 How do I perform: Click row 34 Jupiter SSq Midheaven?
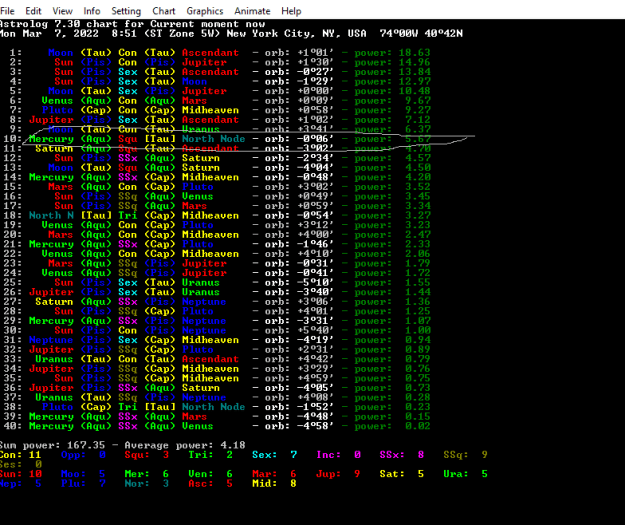pyautogui.click(x=217, y=368)
